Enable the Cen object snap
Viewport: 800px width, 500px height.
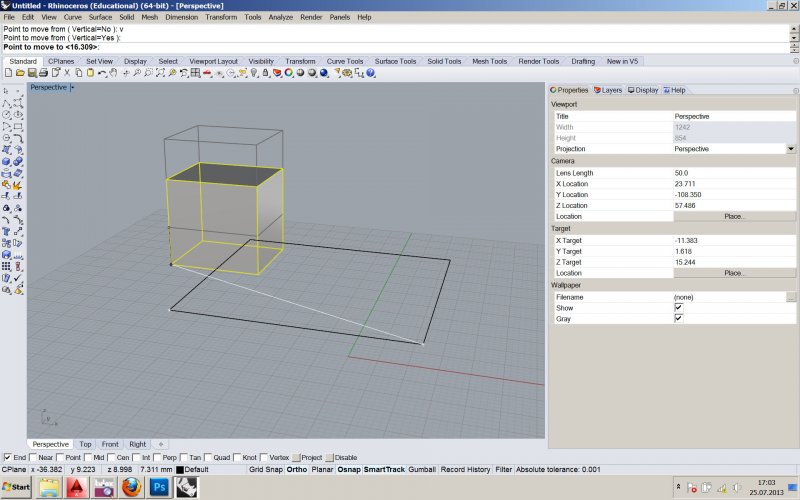(111, 457)
